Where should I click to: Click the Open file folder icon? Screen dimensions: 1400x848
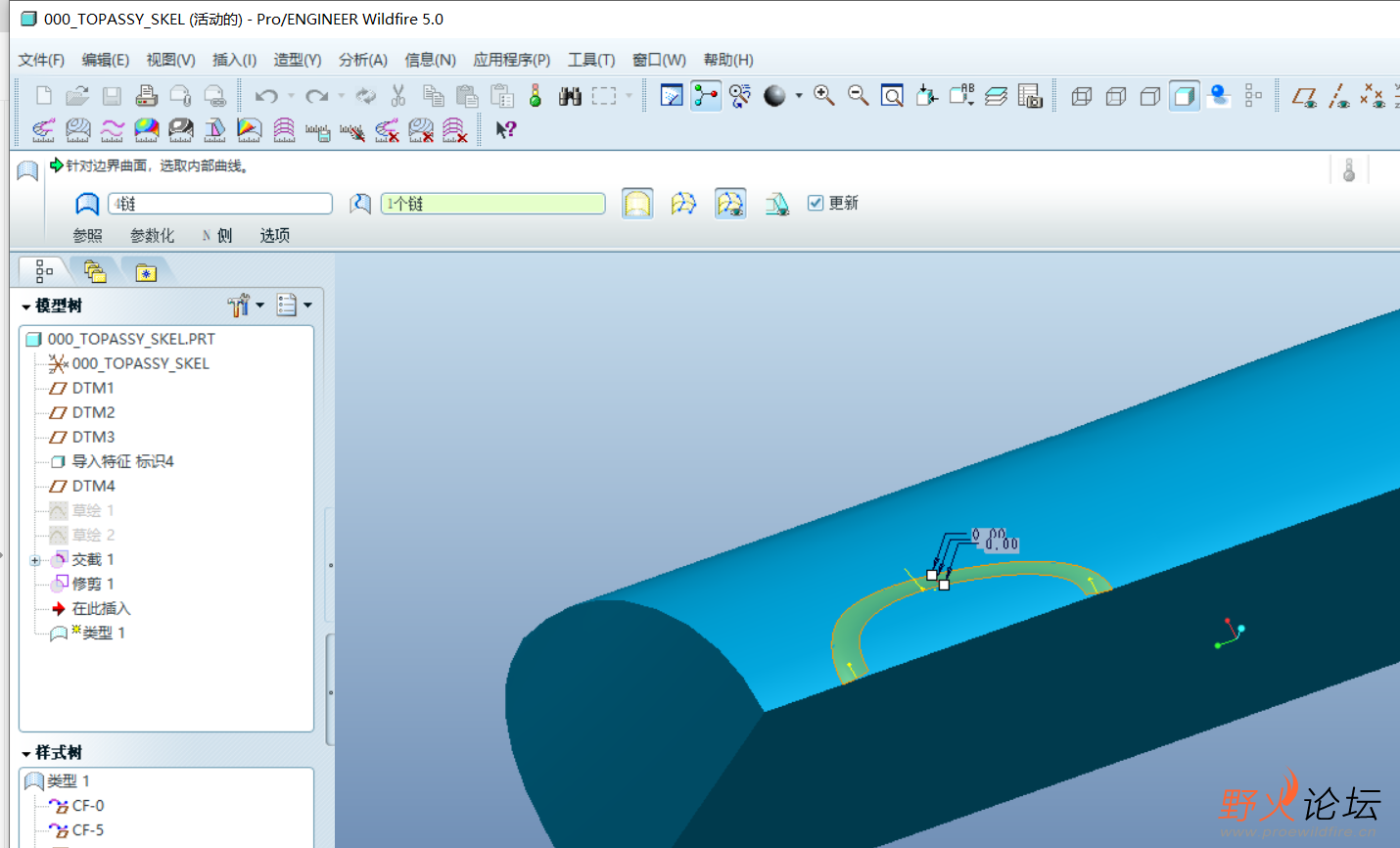[x=77, y=96]
